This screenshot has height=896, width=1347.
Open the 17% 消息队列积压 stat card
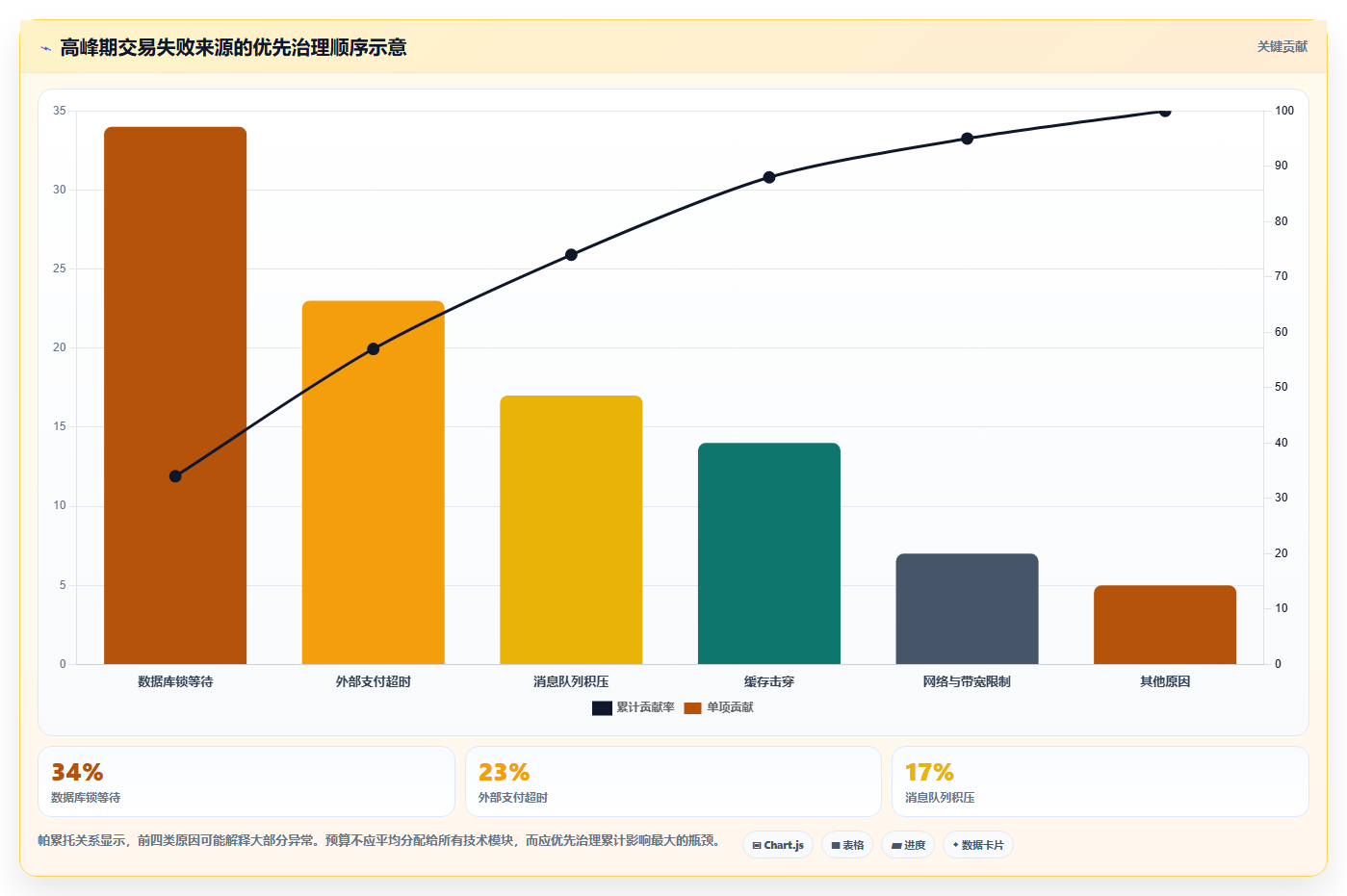1100,781
